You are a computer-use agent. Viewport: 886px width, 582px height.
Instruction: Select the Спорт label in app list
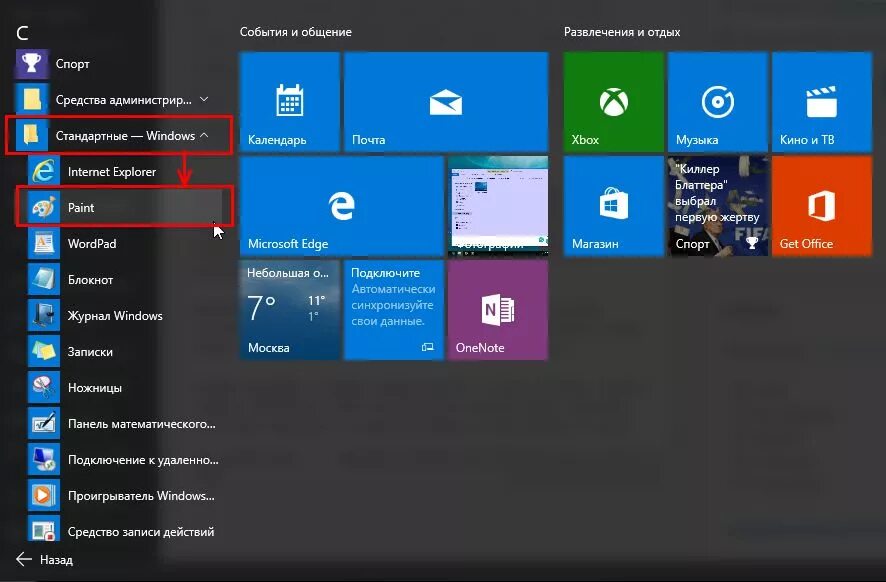click(72, 64)
